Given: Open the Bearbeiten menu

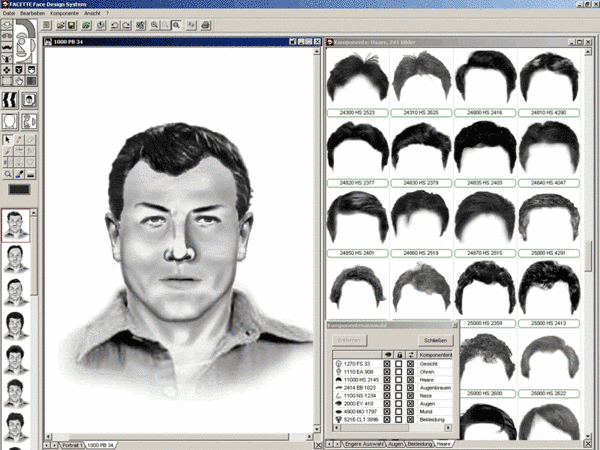Looking at the screenshot, I should 35,12.
